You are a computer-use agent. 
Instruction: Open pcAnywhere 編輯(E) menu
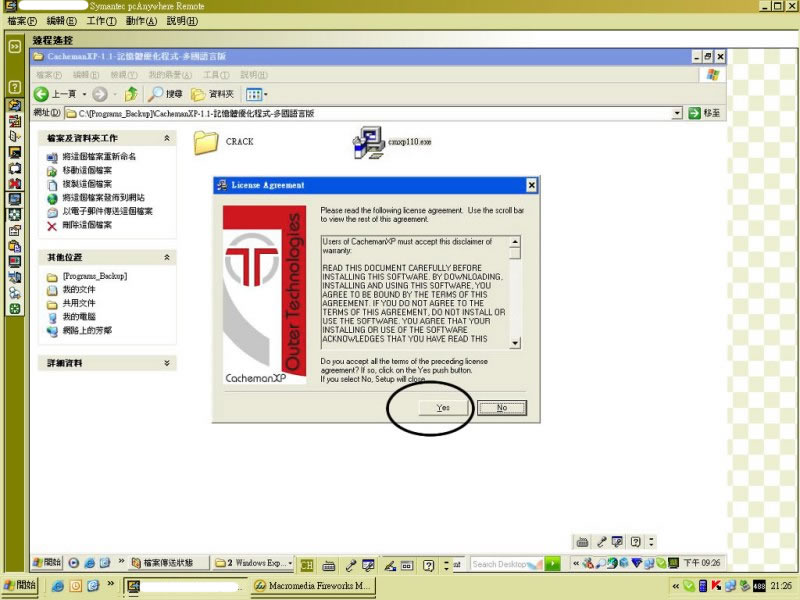pos(61,21)
